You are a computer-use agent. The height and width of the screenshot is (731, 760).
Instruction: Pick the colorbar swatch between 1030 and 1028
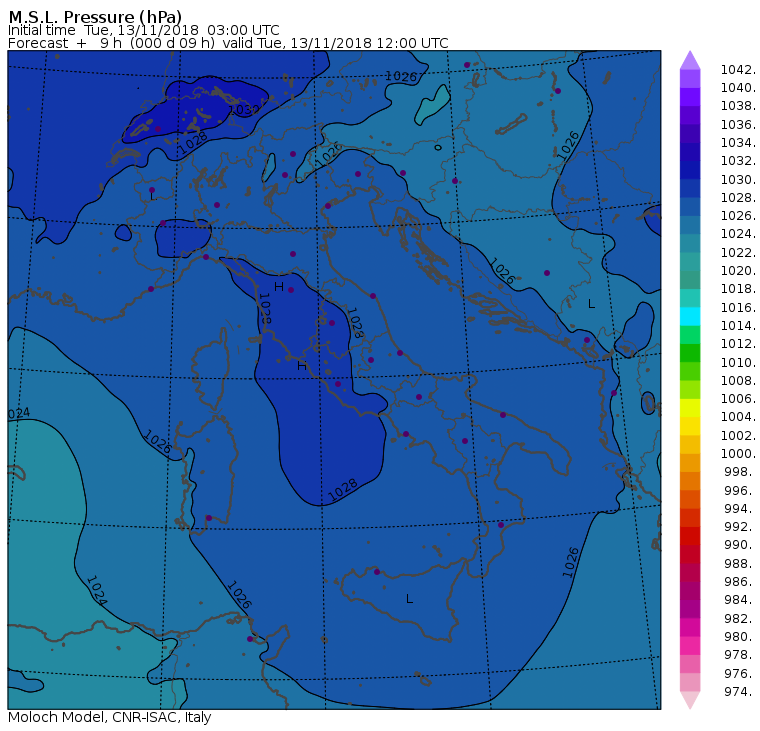coord(690,189)
